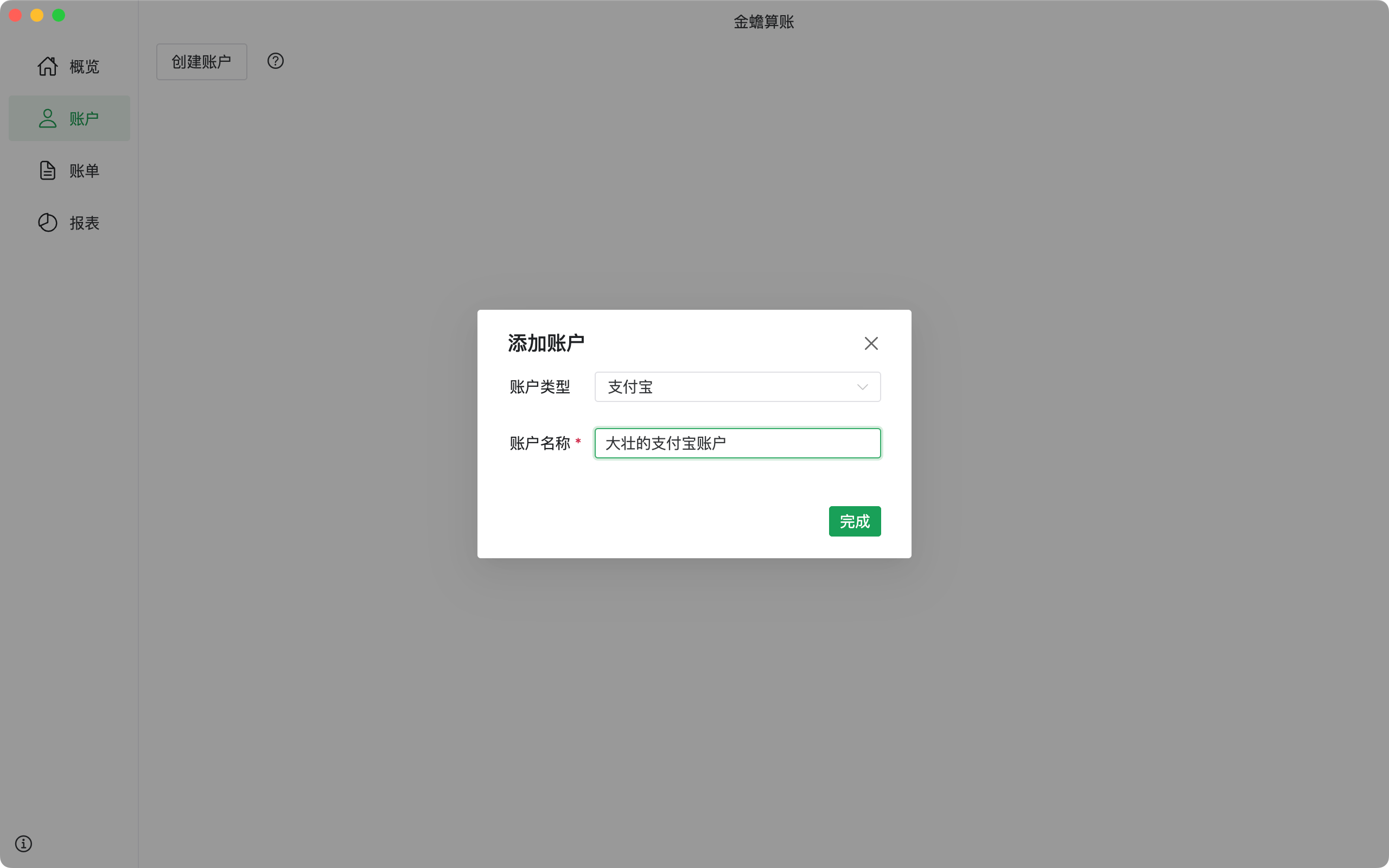1389x868 pixels.
Task: Click the document icon beside 账单
Action: point(48,170)
